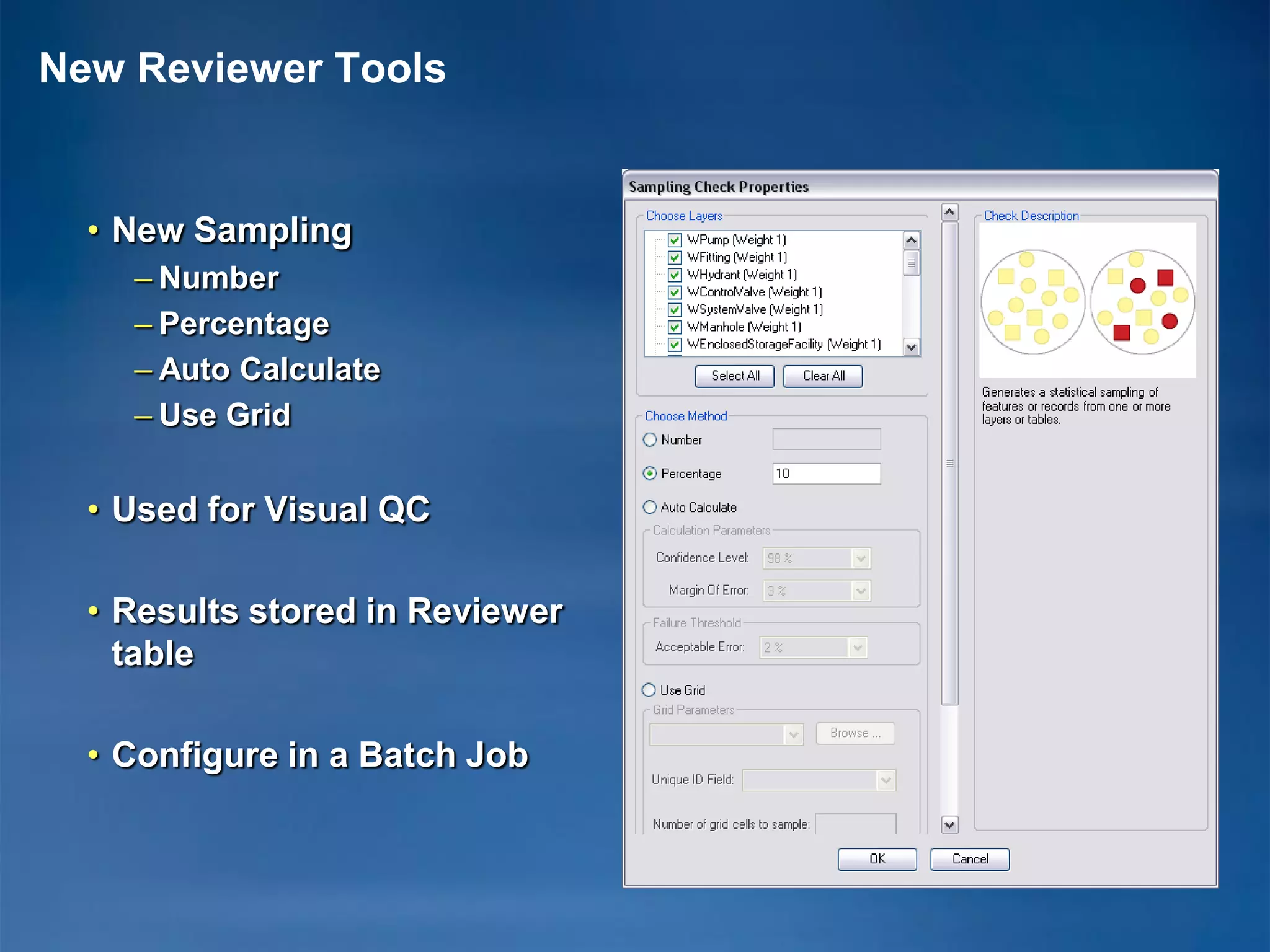1270x952 pixels.
Task: Click the WPump (Weight 1) layer label
Action: point(737,240)
